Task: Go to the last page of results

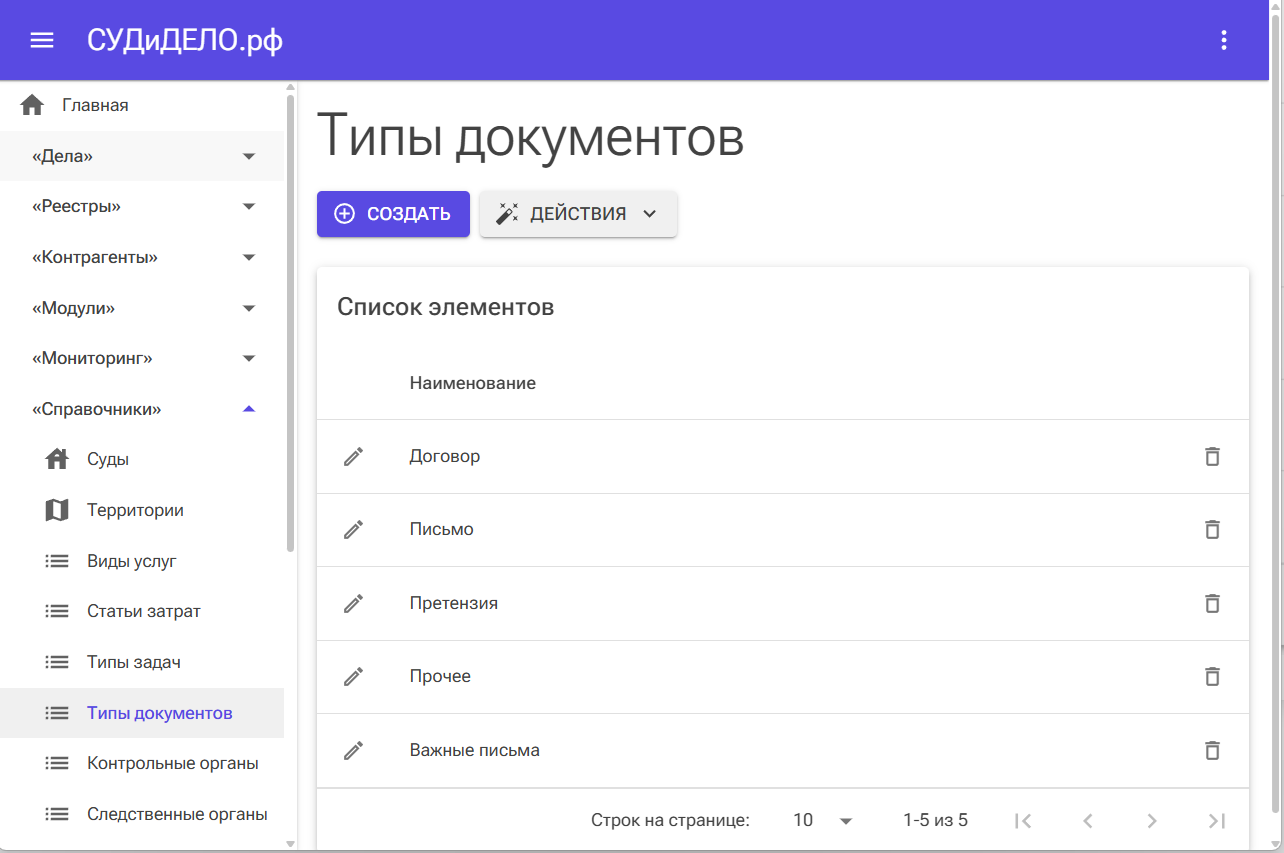Action: 1216,821
